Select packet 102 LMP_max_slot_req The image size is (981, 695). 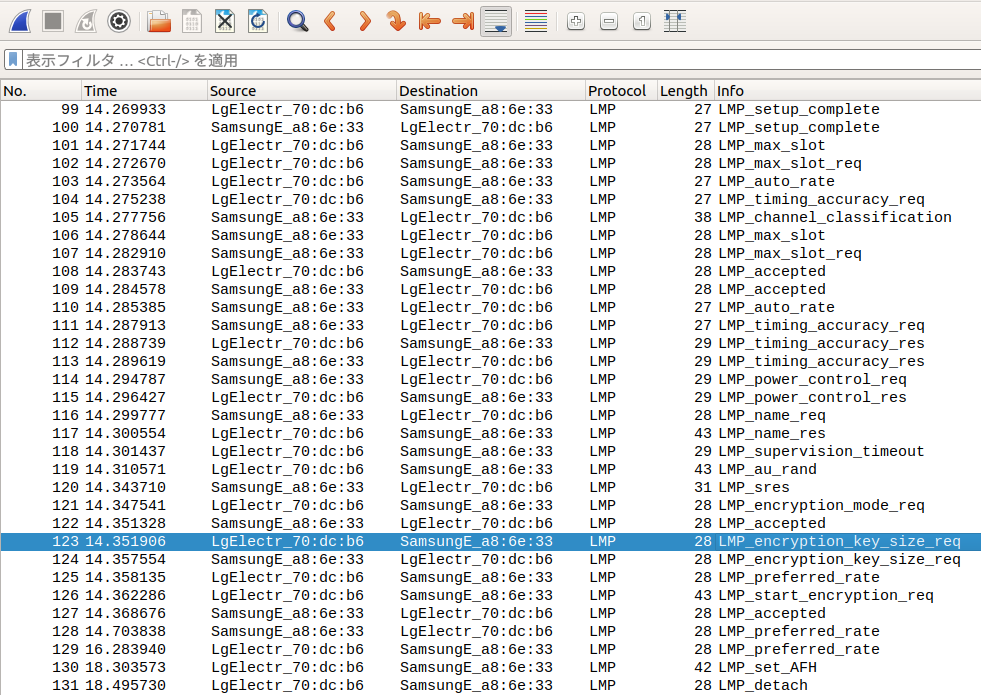tap(490, 163)
